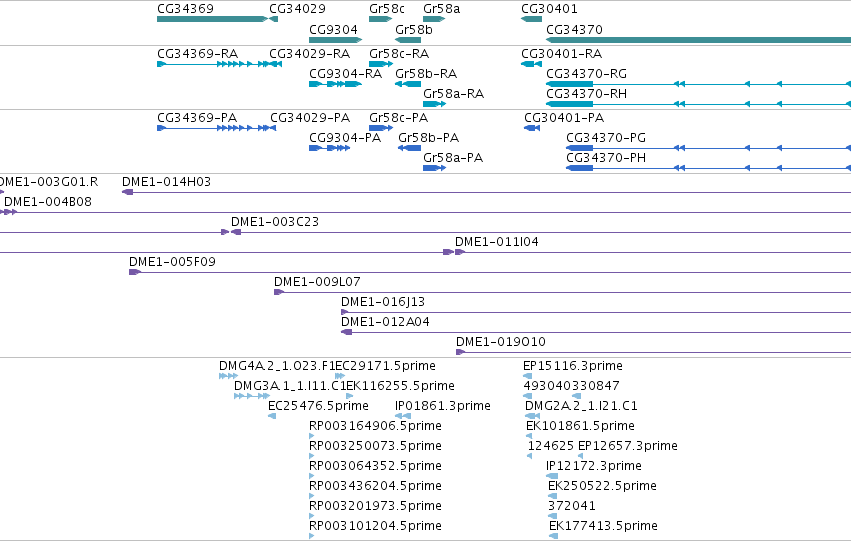Select the Gr58a-PA protein

434,168
